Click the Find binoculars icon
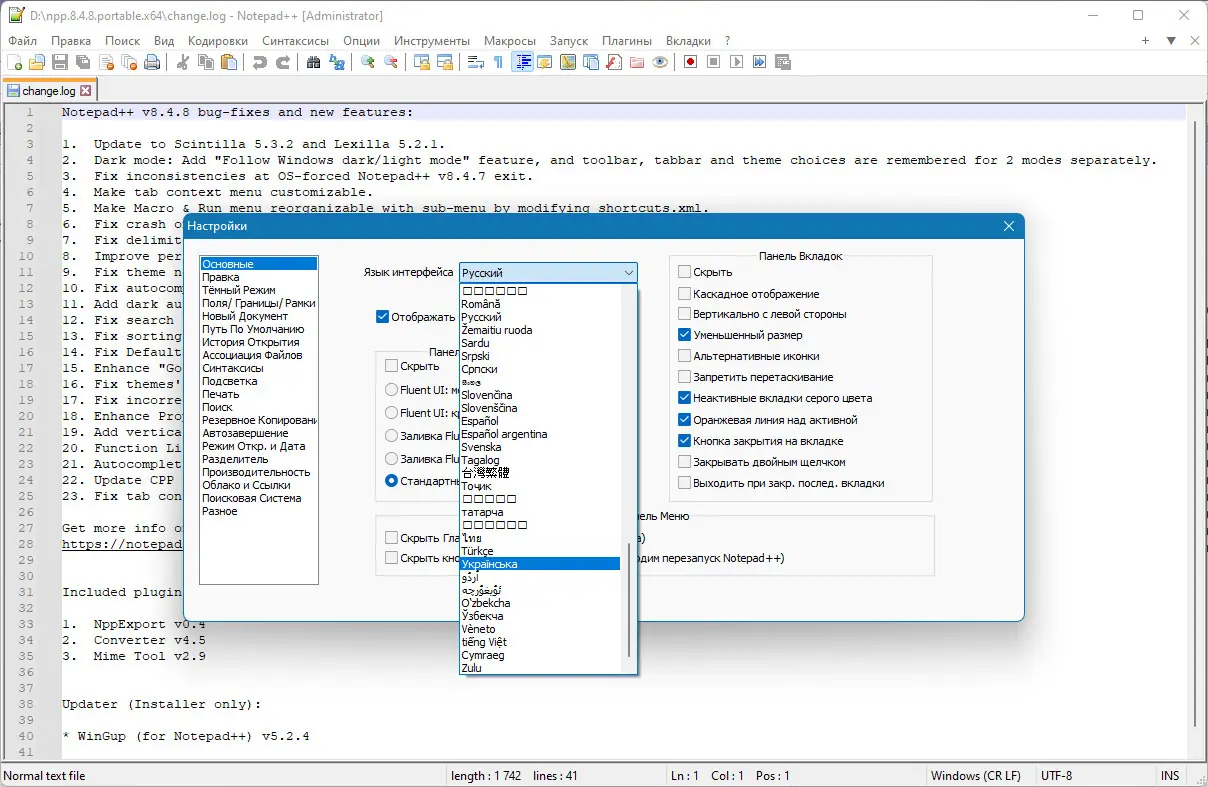1208x787 pixels. click(314, 62)
